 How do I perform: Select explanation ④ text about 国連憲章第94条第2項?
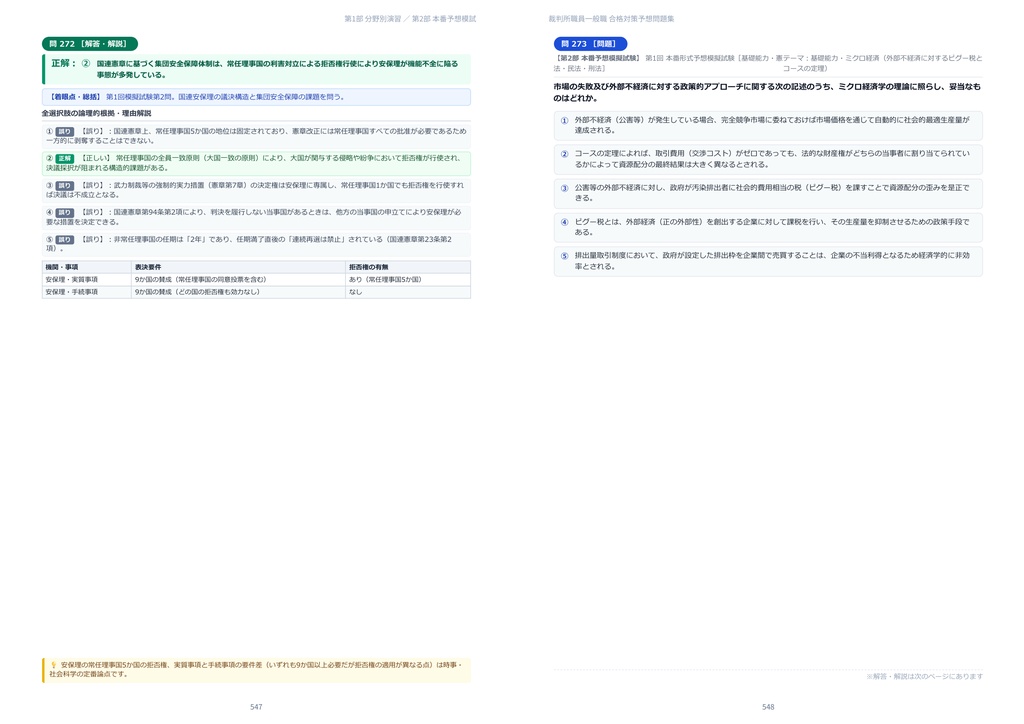[256, 217]
